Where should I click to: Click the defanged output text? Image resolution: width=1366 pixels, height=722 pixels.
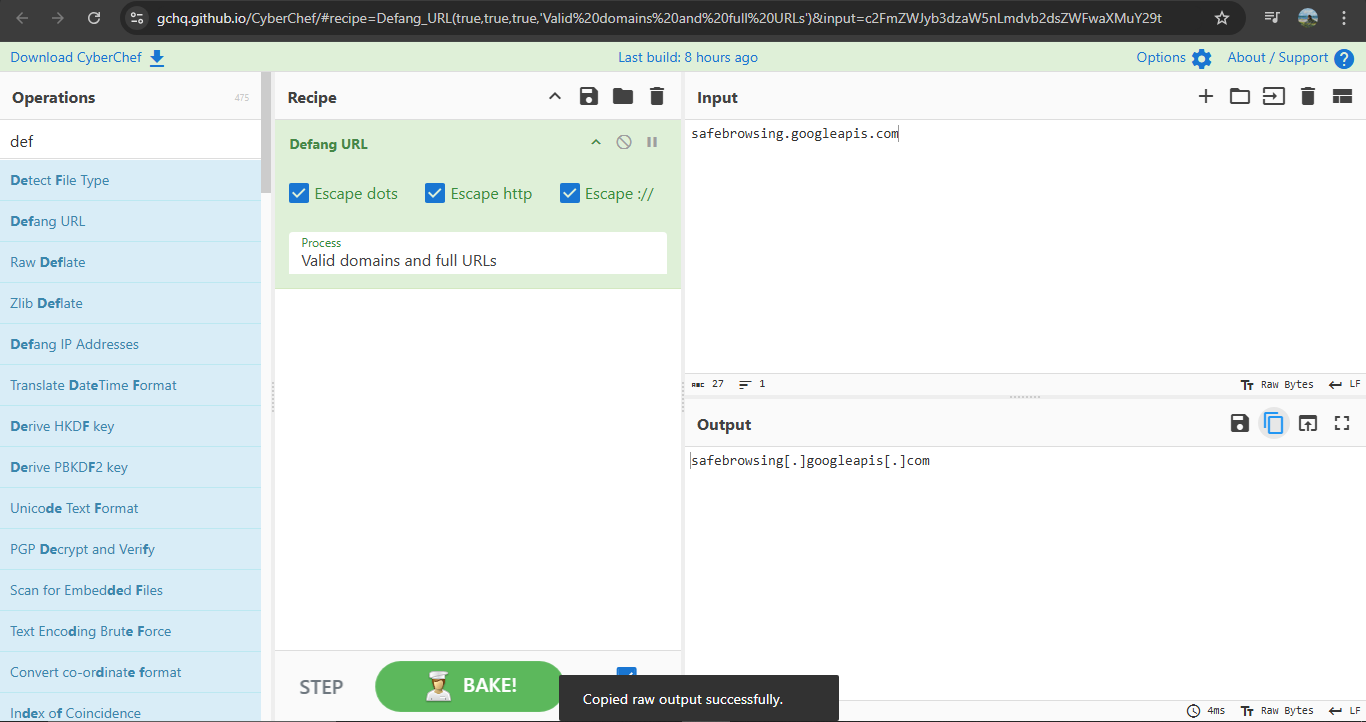(x=810, y=461)
